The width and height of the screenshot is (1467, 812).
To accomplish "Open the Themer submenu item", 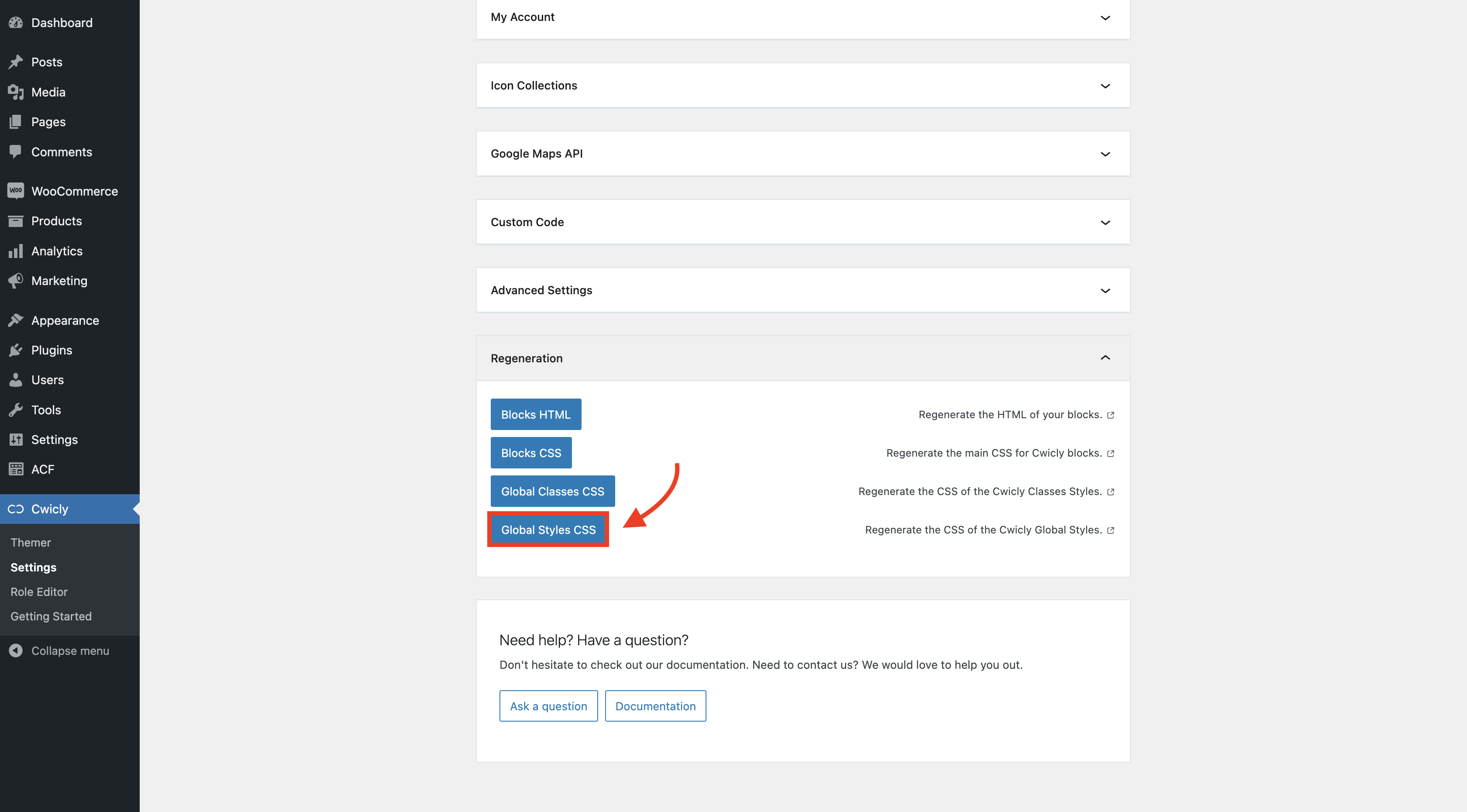I will tap(31, 543).
